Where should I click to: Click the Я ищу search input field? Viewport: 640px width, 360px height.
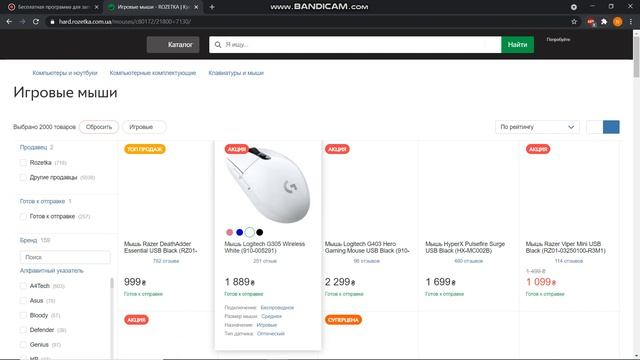coord(355,44)
